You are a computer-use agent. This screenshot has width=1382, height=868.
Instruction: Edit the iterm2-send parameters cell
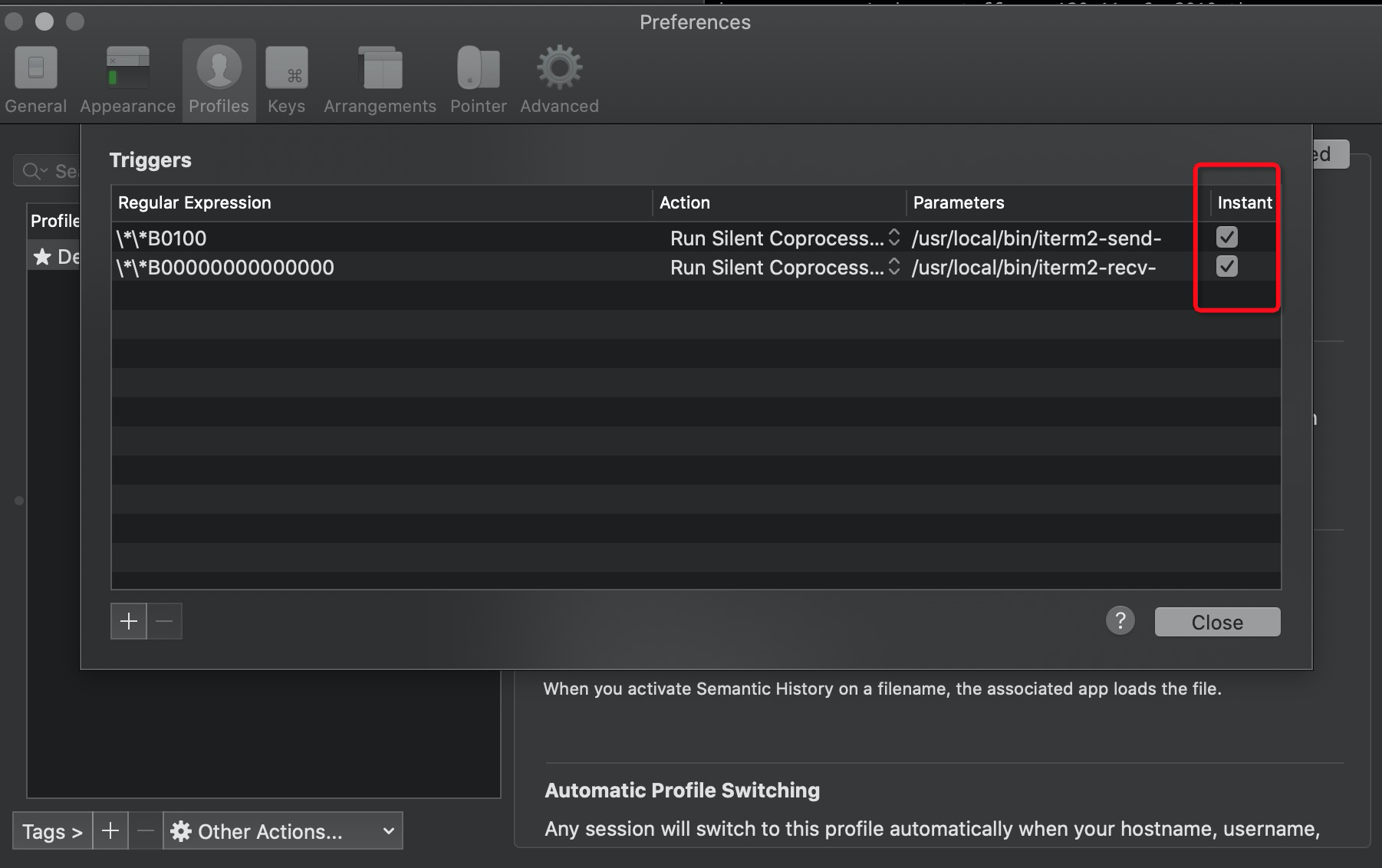point(1058,238)
